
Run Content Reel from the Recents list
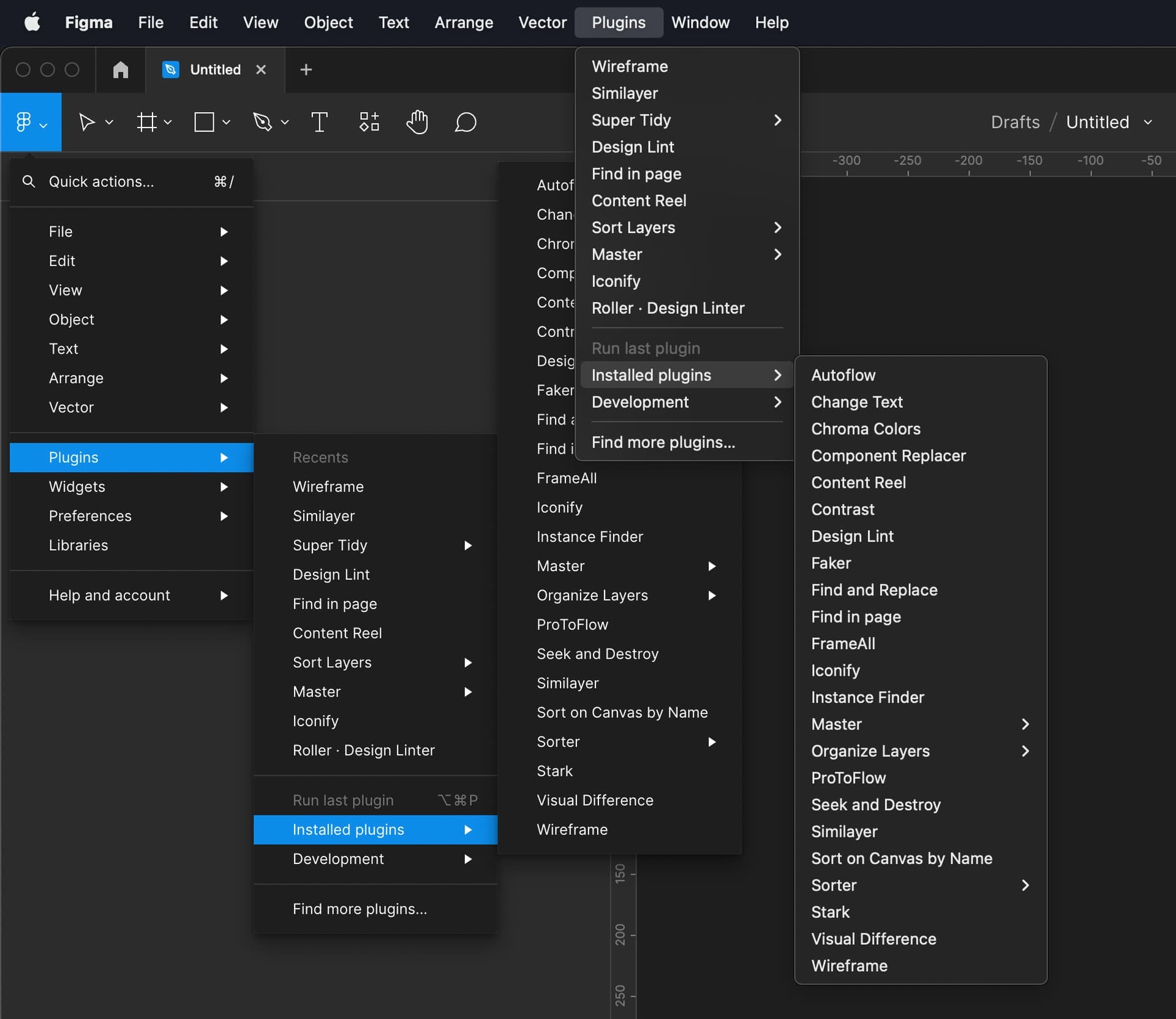(x=375, y=633)
